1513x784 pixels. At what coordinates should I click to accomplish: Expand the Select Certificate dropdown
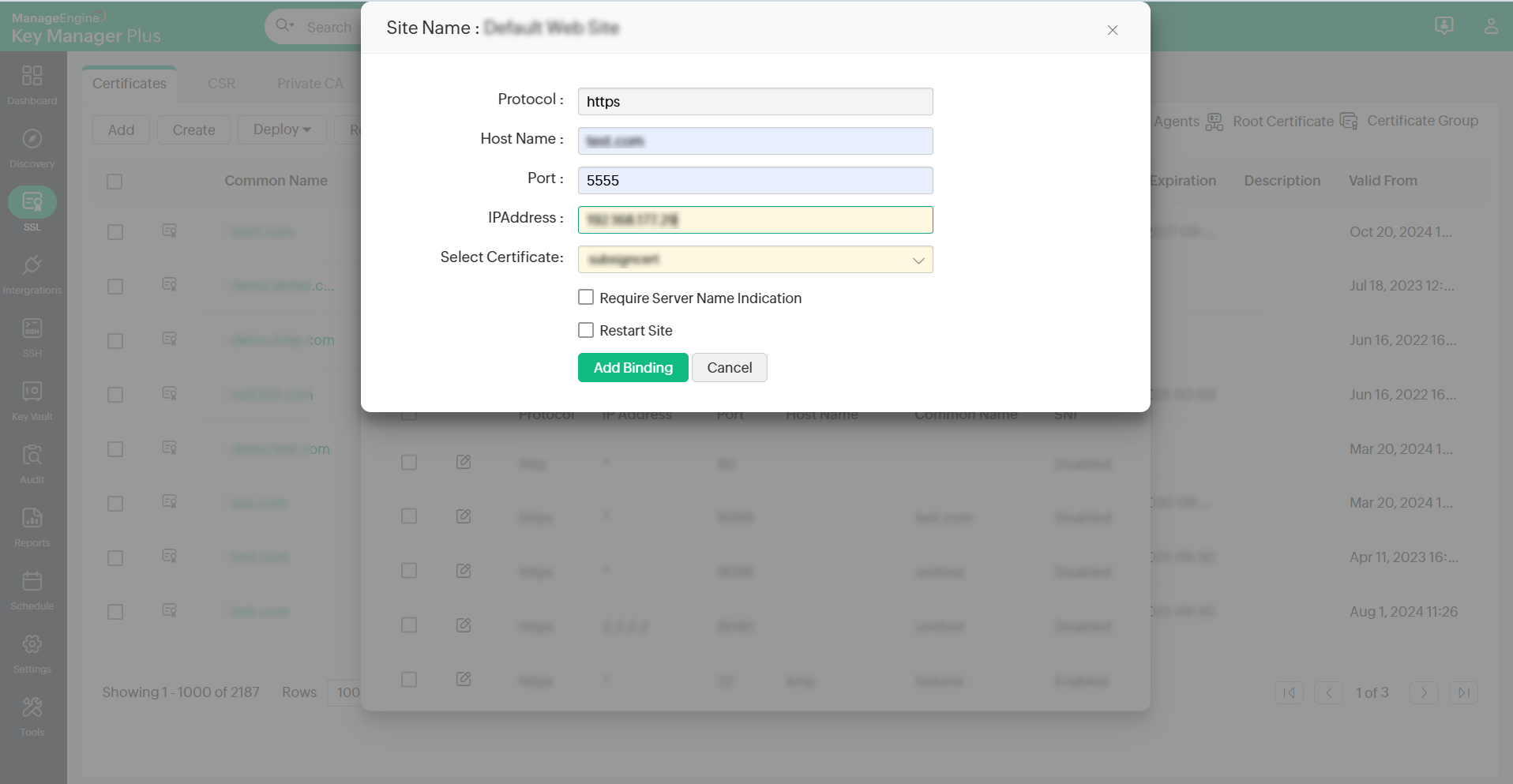755,260
